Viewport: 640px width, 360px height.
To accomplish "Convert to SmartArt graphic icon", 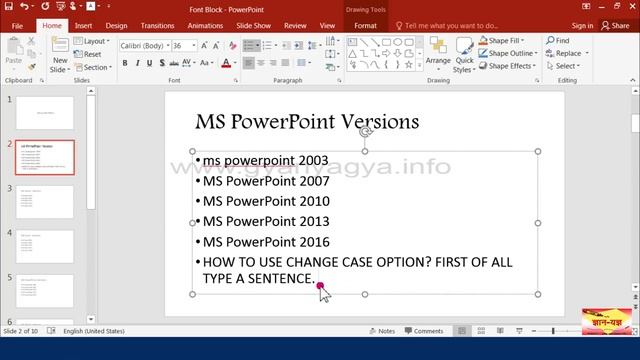I will click(332, 67).
